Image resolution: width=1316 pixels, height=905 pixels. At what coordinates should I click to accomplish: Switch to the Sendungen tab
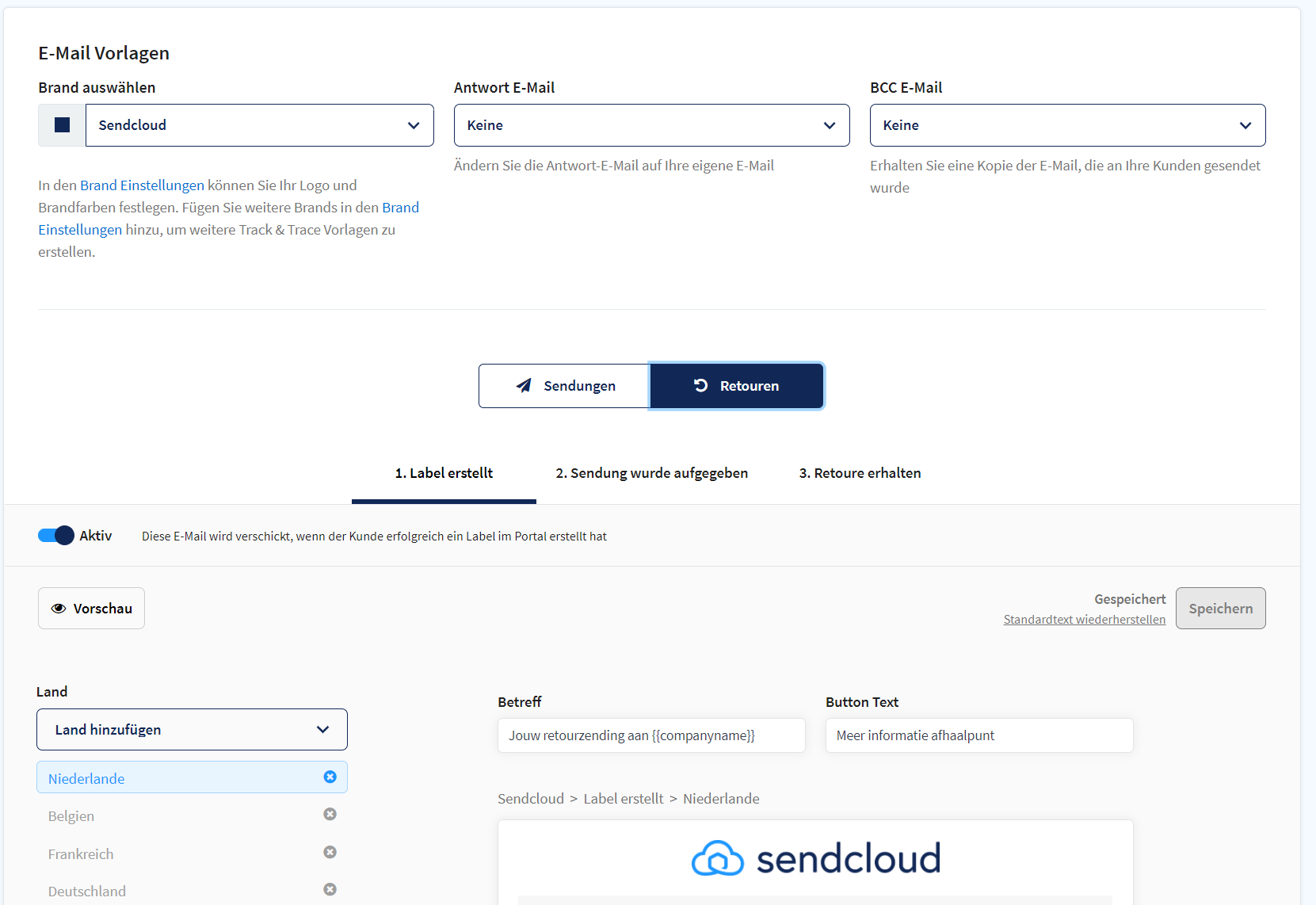[564, 386]
